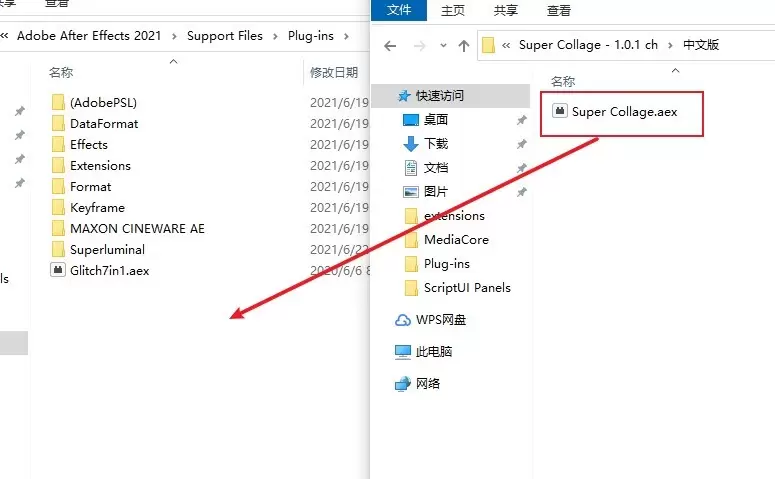This screenshot has height=479, width=775.
Task: Click Support Files breadcrumb segment
Action: 225,36
